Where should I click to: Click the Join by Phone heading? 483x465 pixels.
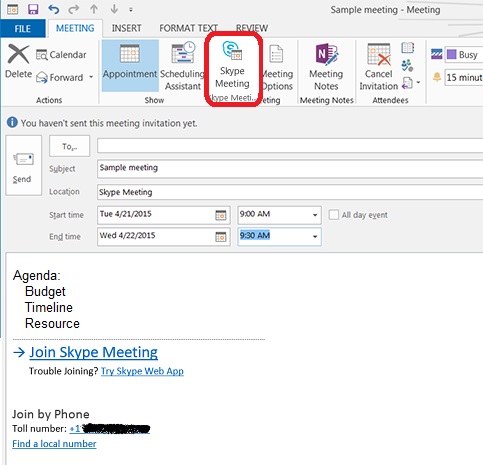pyautogui.click(x=51, y=414)
